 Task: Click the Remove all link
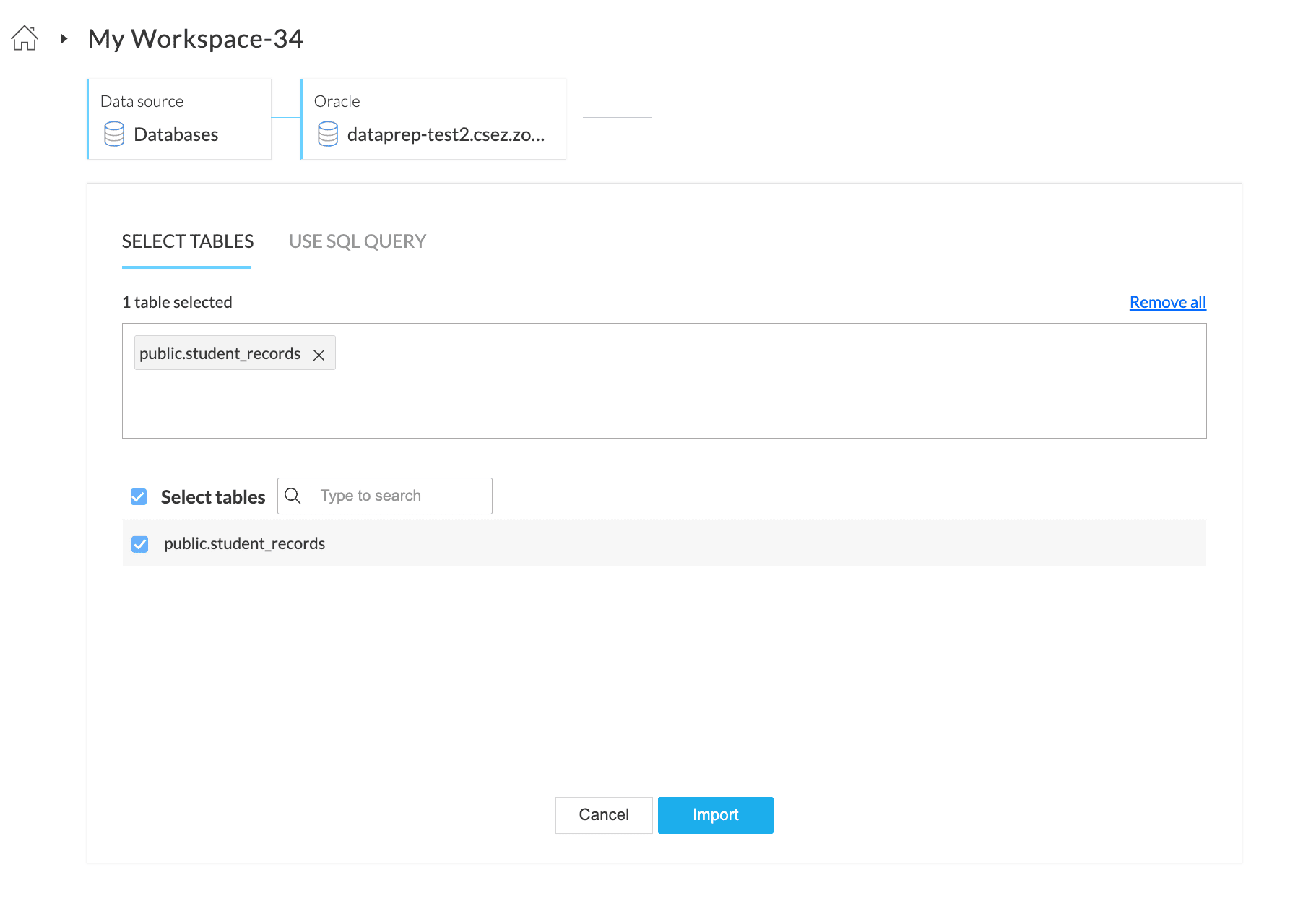pyautogui.click(x=1167, y=302)
